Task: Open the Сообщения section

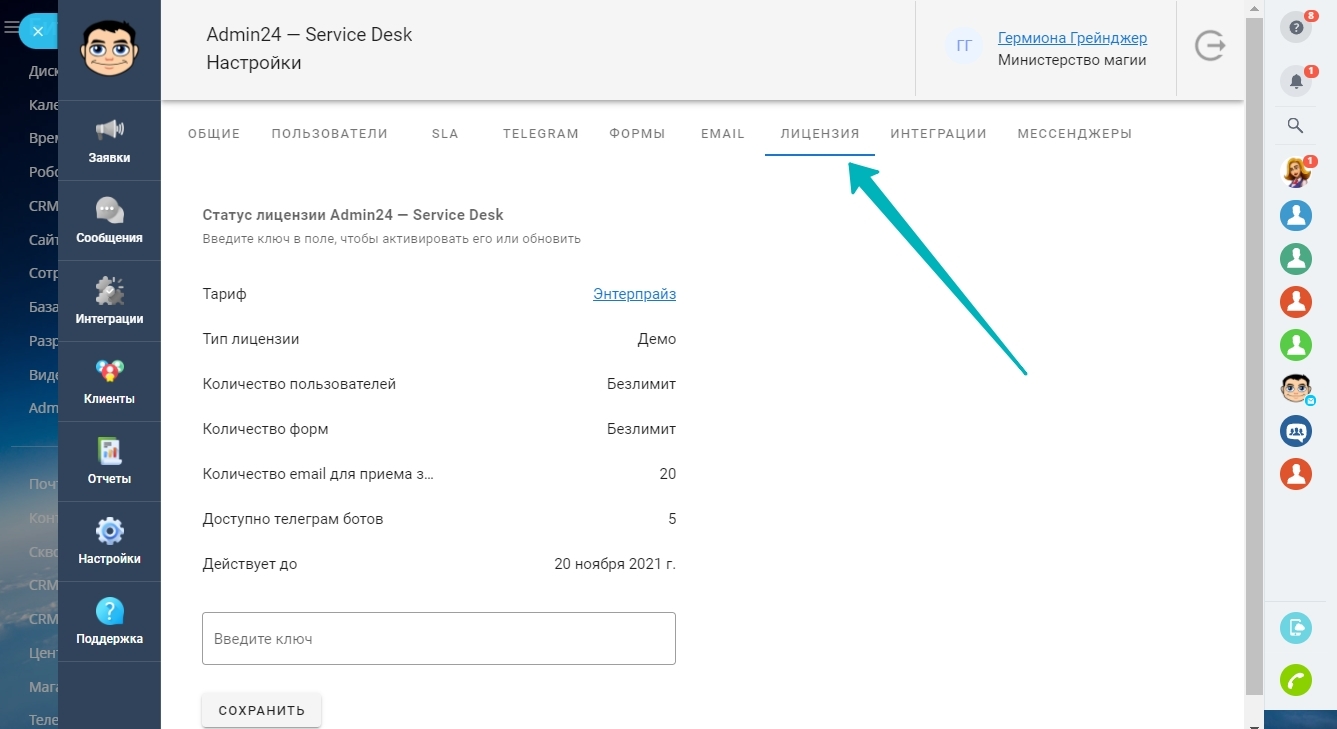Action: (x=109, y=221)
